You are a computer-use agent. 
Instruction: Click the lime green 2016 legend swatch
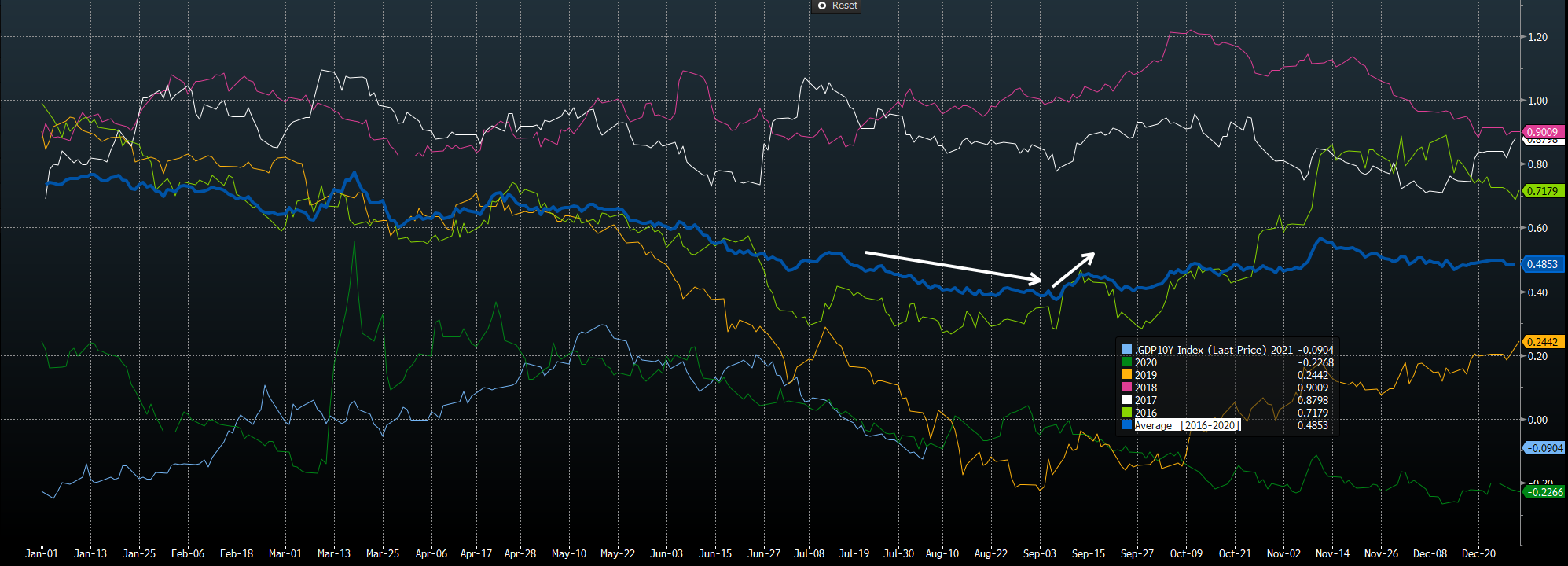[1127, 413]
